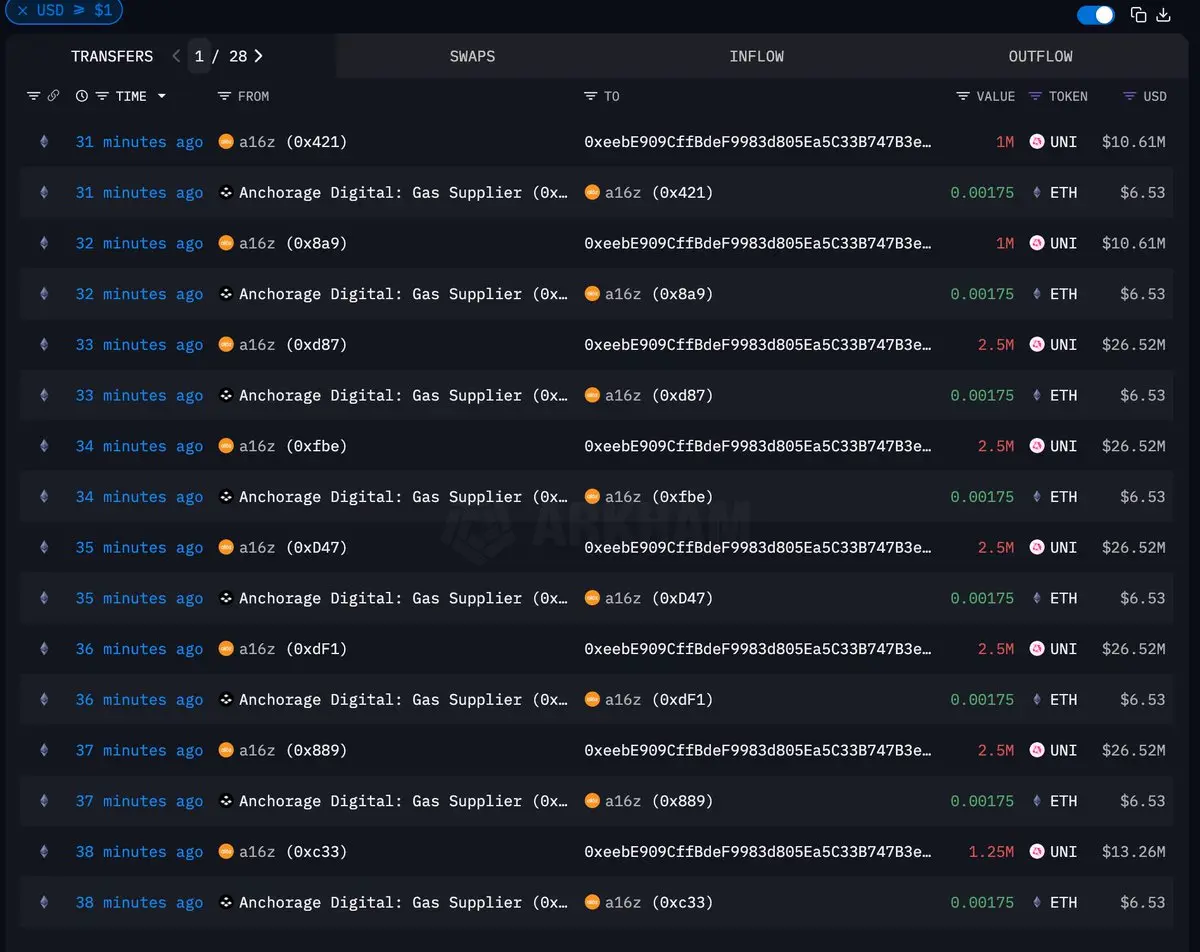This screenshot has height=952, width=1200.
Task: Open the TO column filter
Action: point(591,96)
